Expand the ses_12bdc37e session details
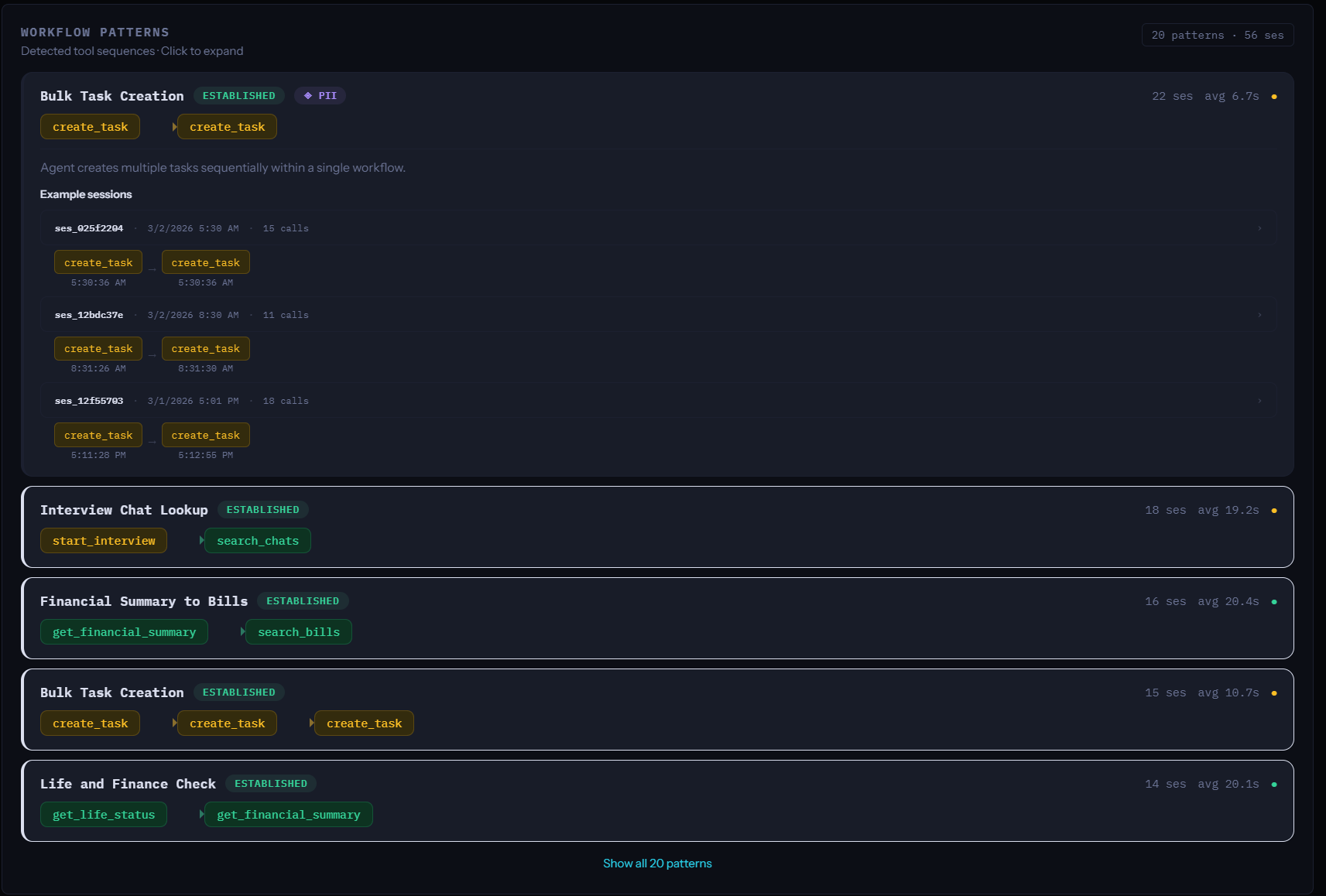 [x=1259, y=314]
